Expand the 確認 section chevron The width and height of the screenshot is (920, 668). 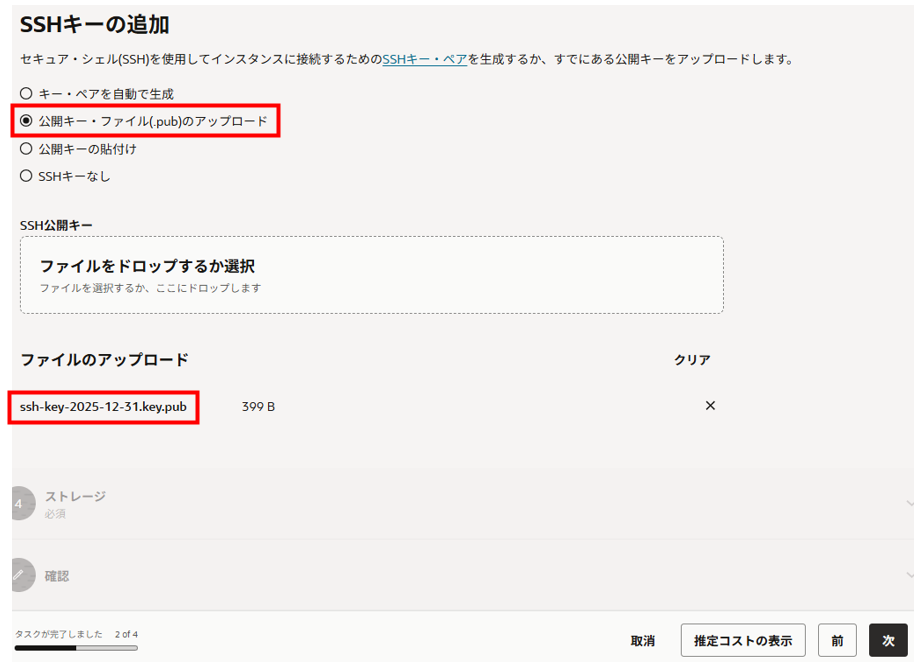908,575
